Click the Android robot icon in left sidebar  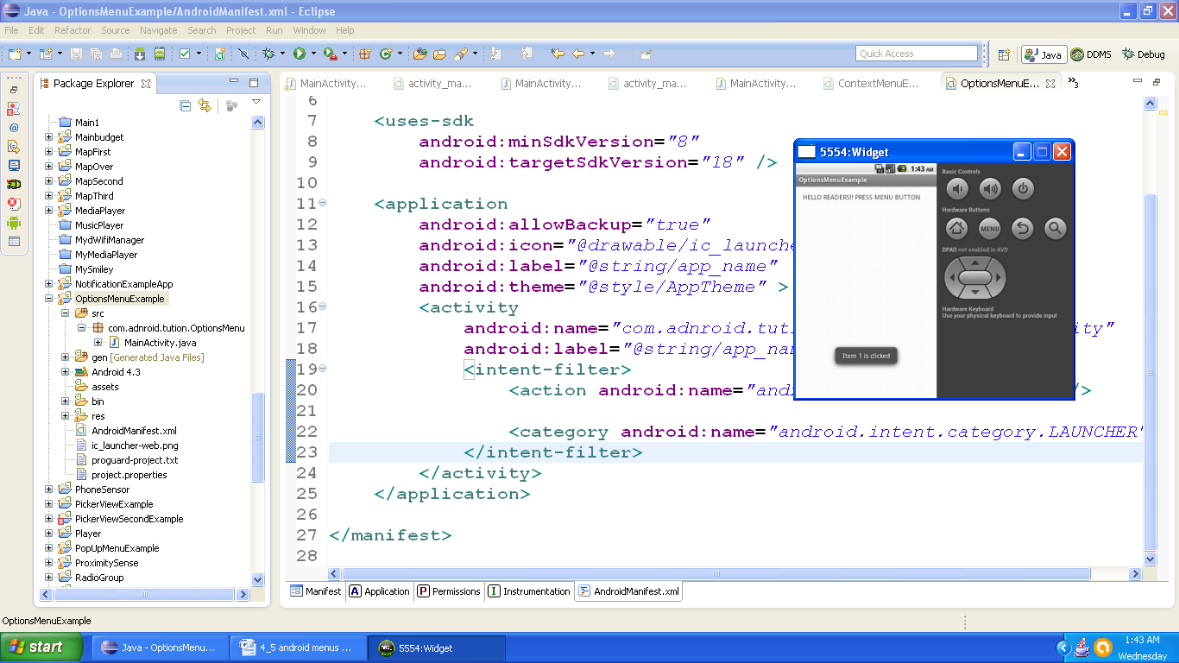[x=14, y=223]
